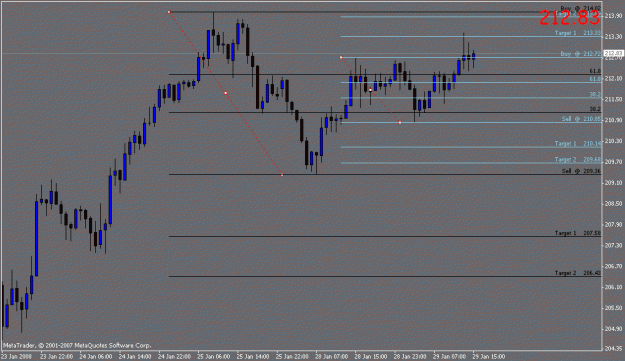Click the blue 'Buy @ 212.72' label
This screenshot has width=625, height=361.
point(580,54)
